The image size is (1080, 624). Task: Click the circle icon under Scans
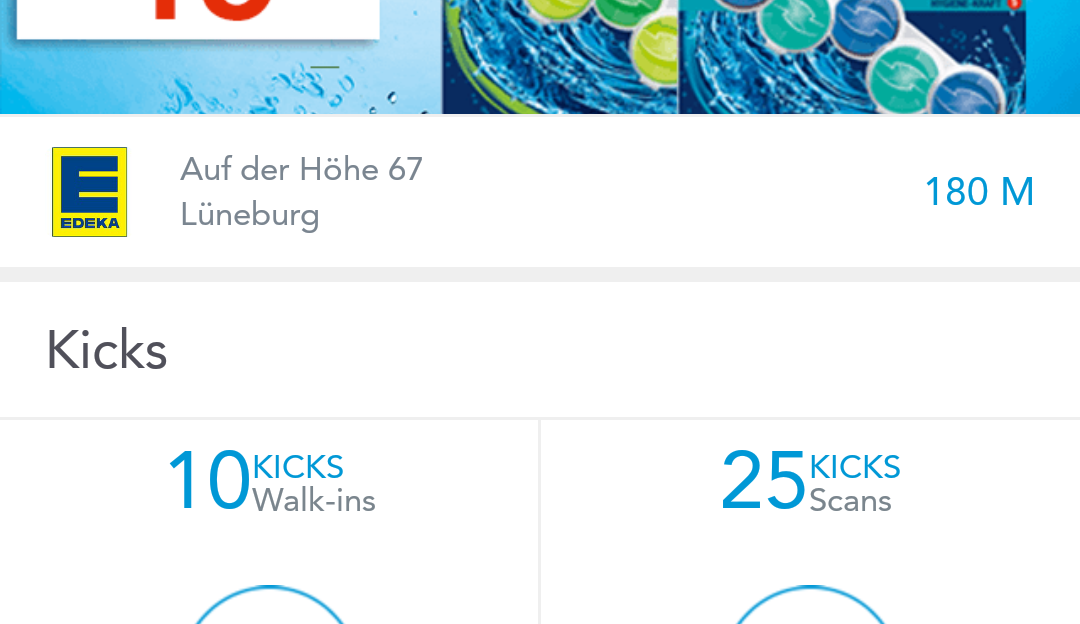(x=810, y=605)
